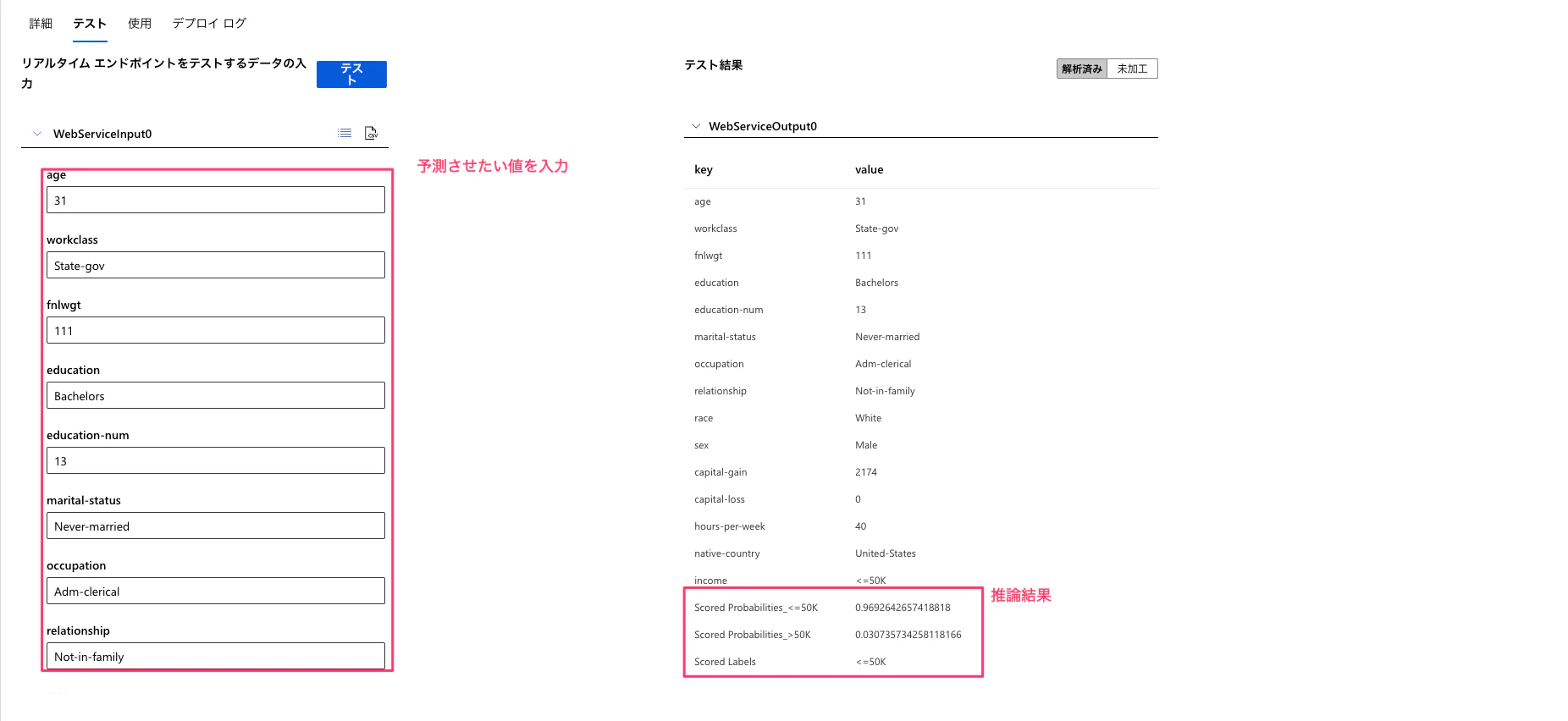This screenshot has width=1568, height=721.
Task: Click the blue テスト button
Action: coord(351,74)
